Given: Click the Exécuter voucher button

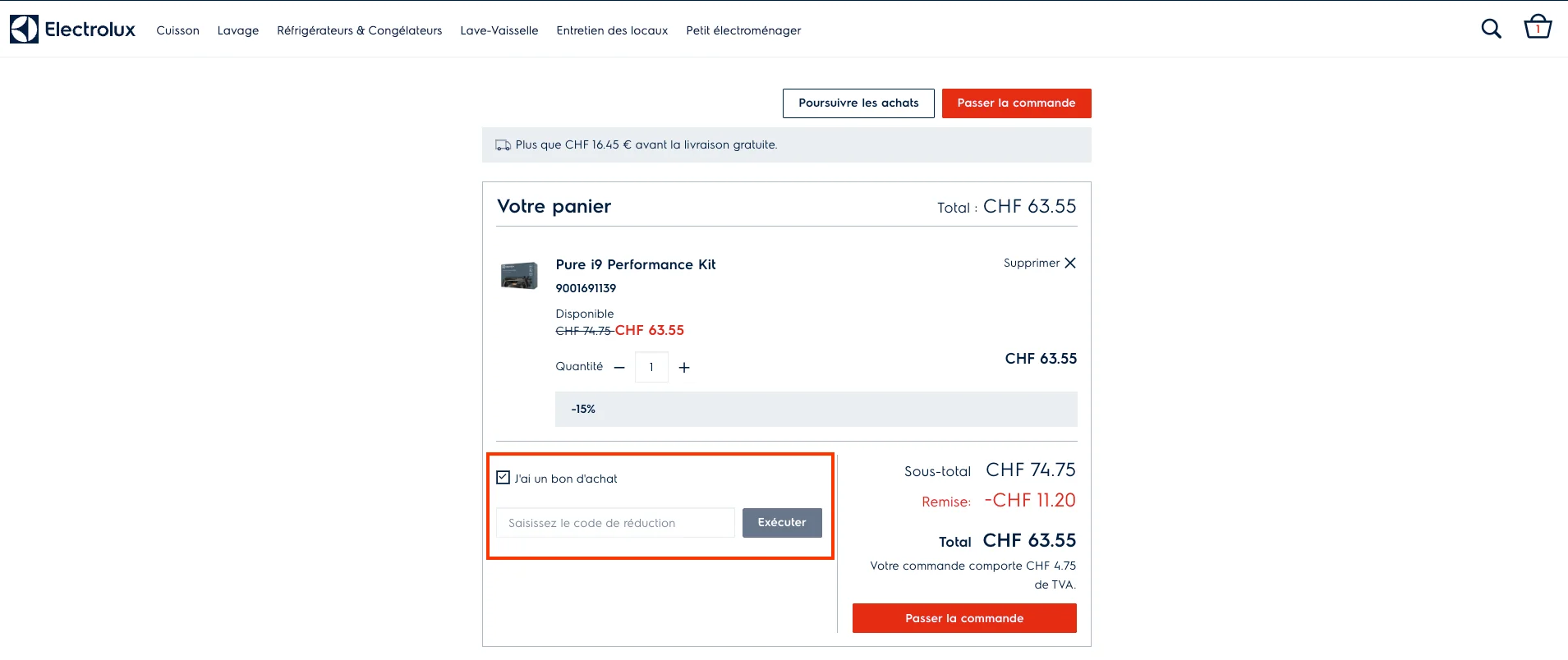Looking at the screenshot, I should [x=781, y=522].
